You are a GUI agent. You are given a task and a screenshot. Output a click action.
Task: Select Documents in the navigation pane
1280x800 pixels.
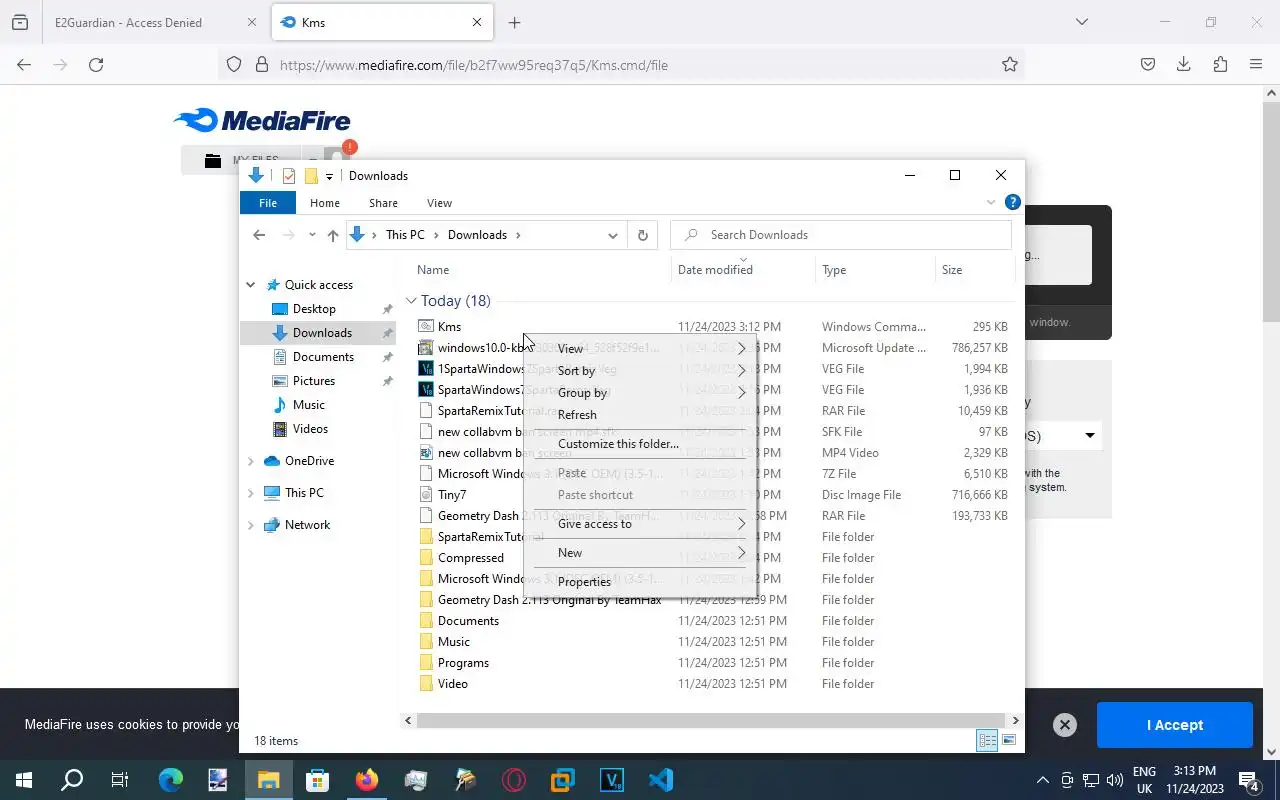click(x=323, y=357)
